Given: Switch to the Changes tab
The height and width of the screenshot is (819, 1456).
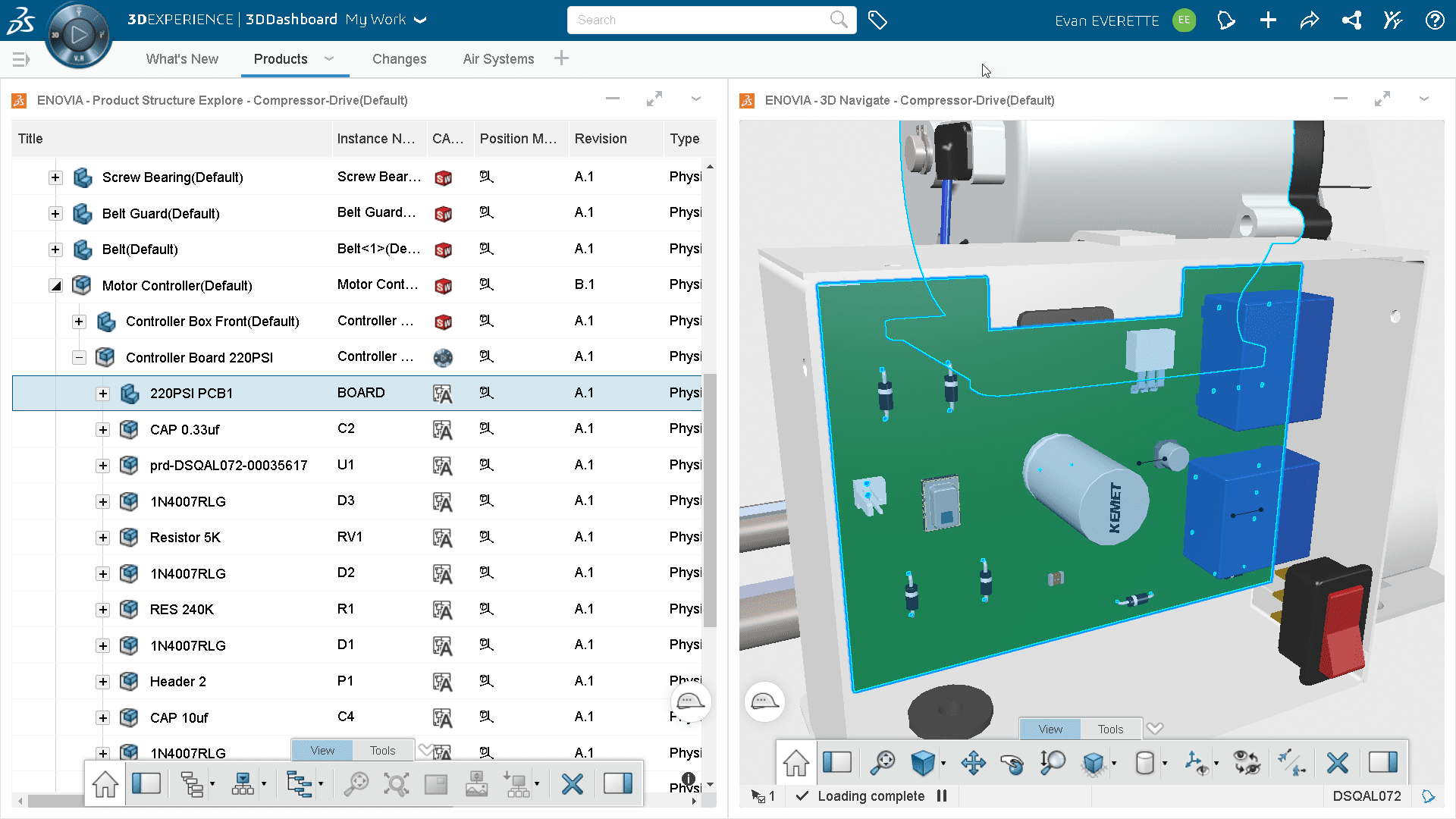Looking at the screenshot, I should 397,59.
